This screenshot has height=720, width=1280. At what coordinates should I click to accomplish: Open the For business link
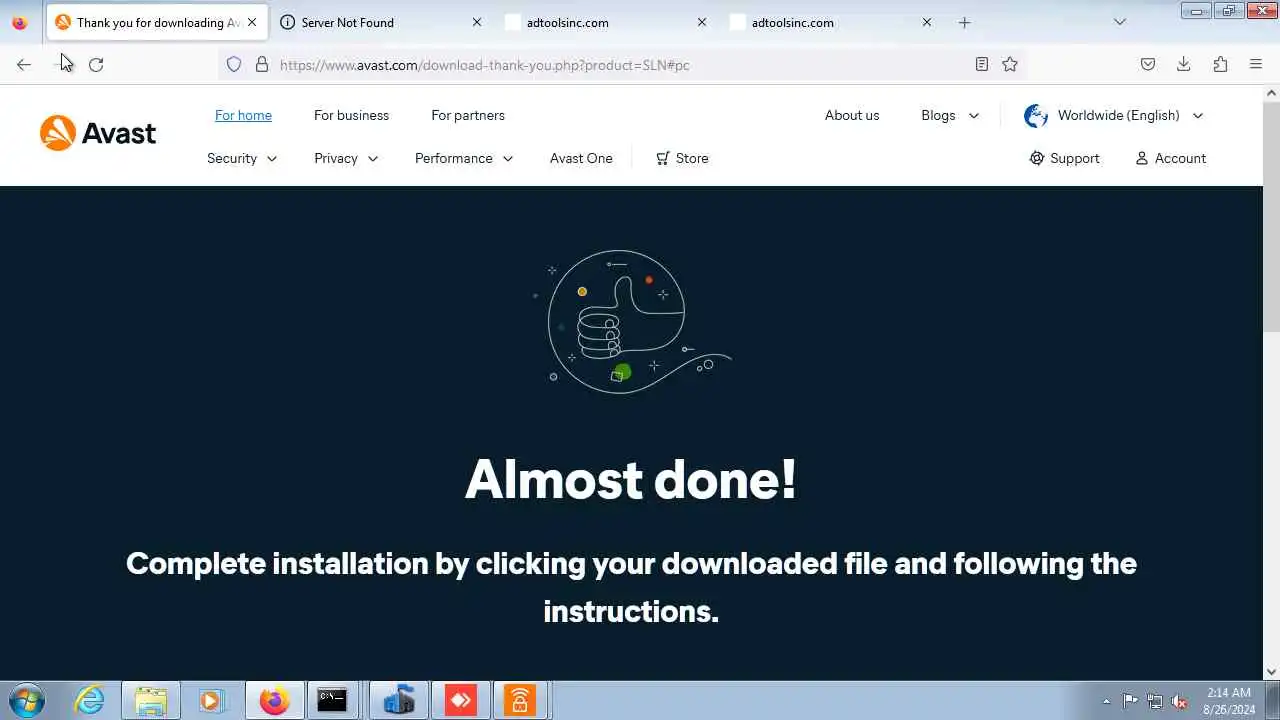351,115
